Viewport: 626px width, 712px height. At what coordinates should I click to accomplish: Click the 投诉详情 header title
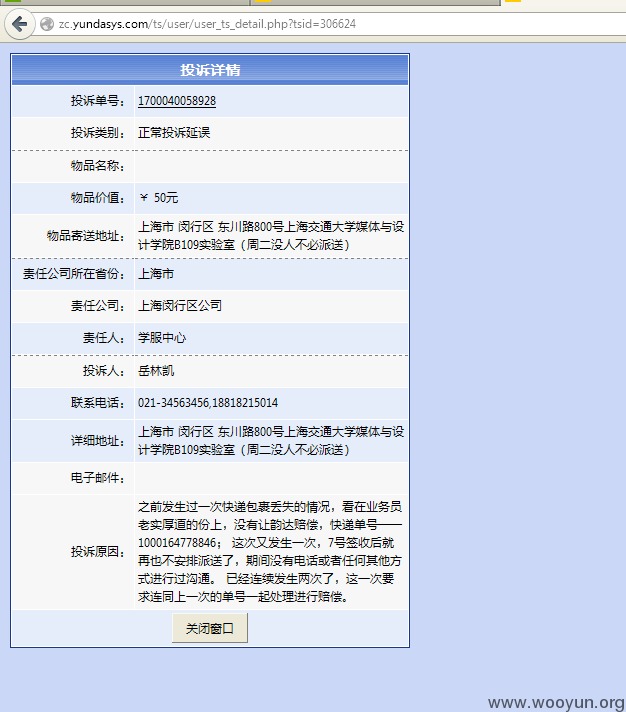pyautogui.click(x=210, y=70)
